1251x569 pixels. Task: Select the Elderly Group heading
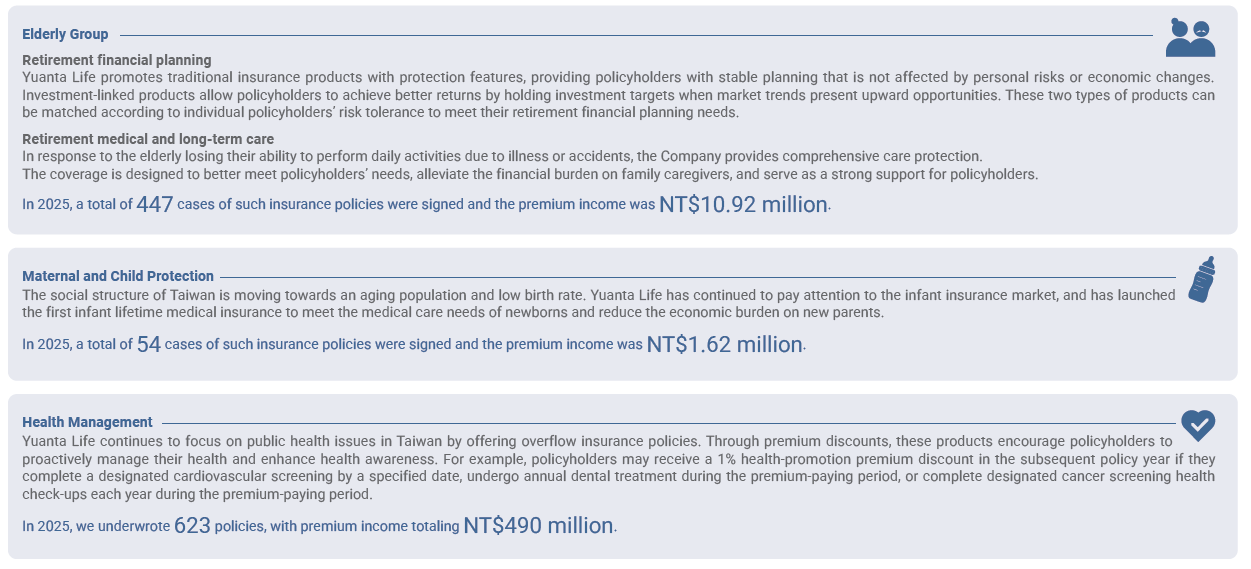65,34
